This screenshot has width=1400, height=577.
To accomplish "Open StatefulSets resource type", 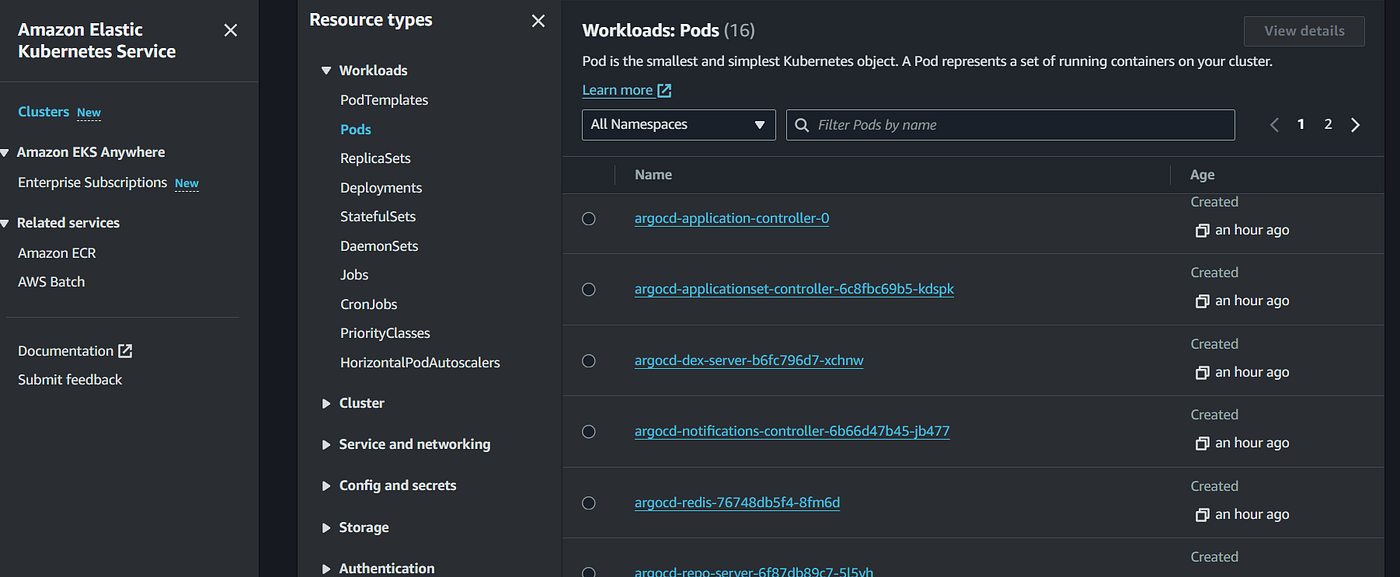I will point(378,216).
